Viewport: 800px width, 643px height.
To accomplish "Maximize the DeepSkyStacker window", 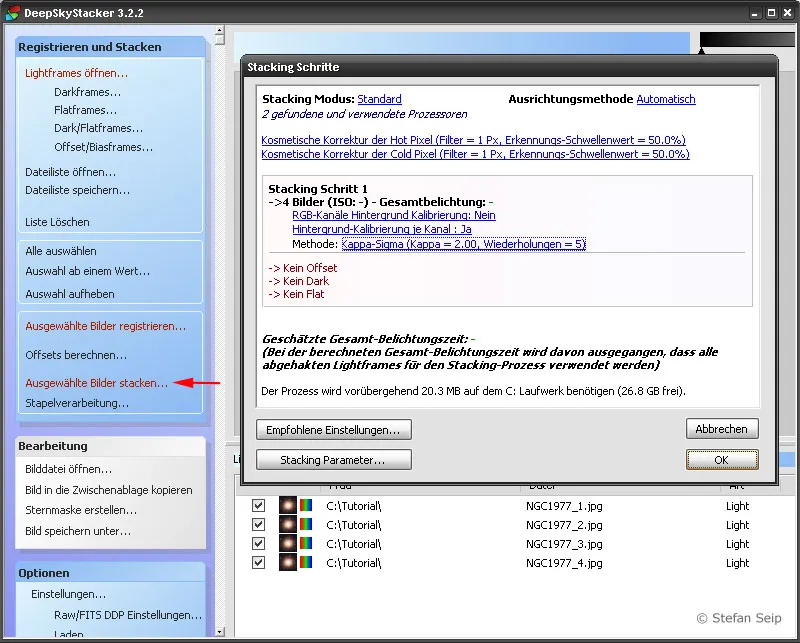I will click(771, 13).
